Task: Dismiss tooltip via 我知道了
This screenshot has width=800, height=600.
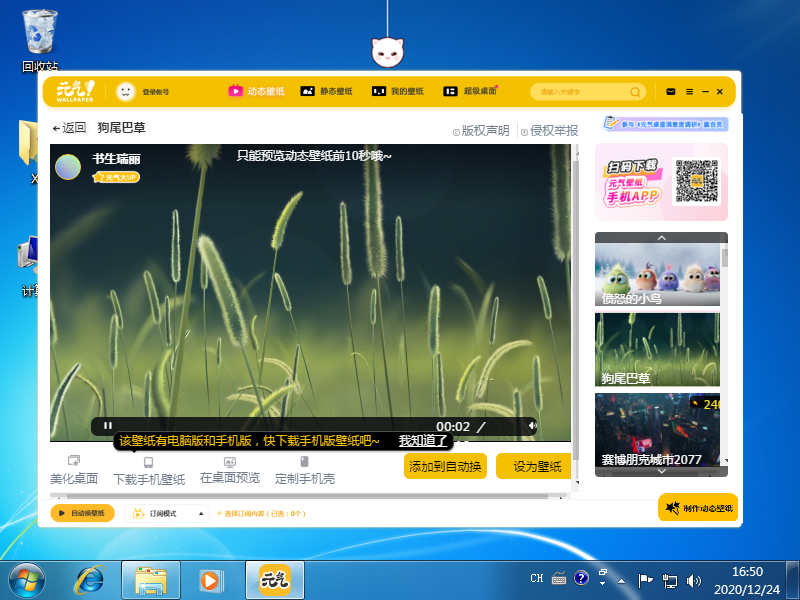Action: point(424,441)
